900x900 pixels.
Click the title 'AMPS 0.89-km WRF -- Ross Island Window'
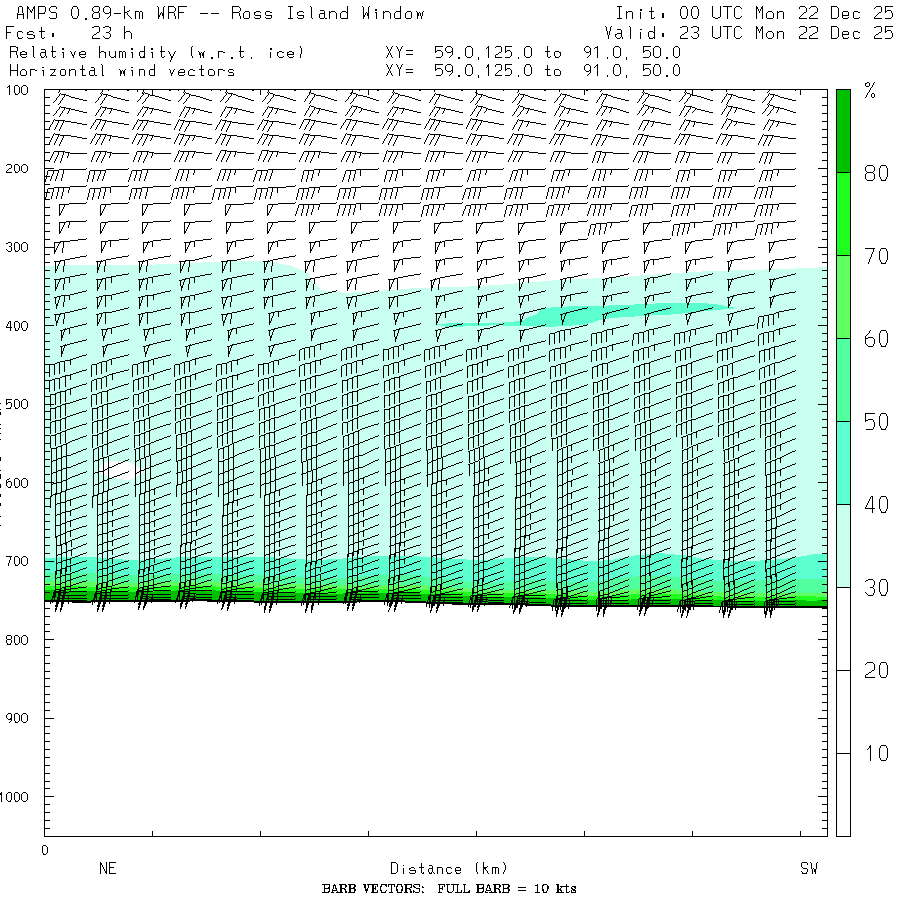click(220, 13)
